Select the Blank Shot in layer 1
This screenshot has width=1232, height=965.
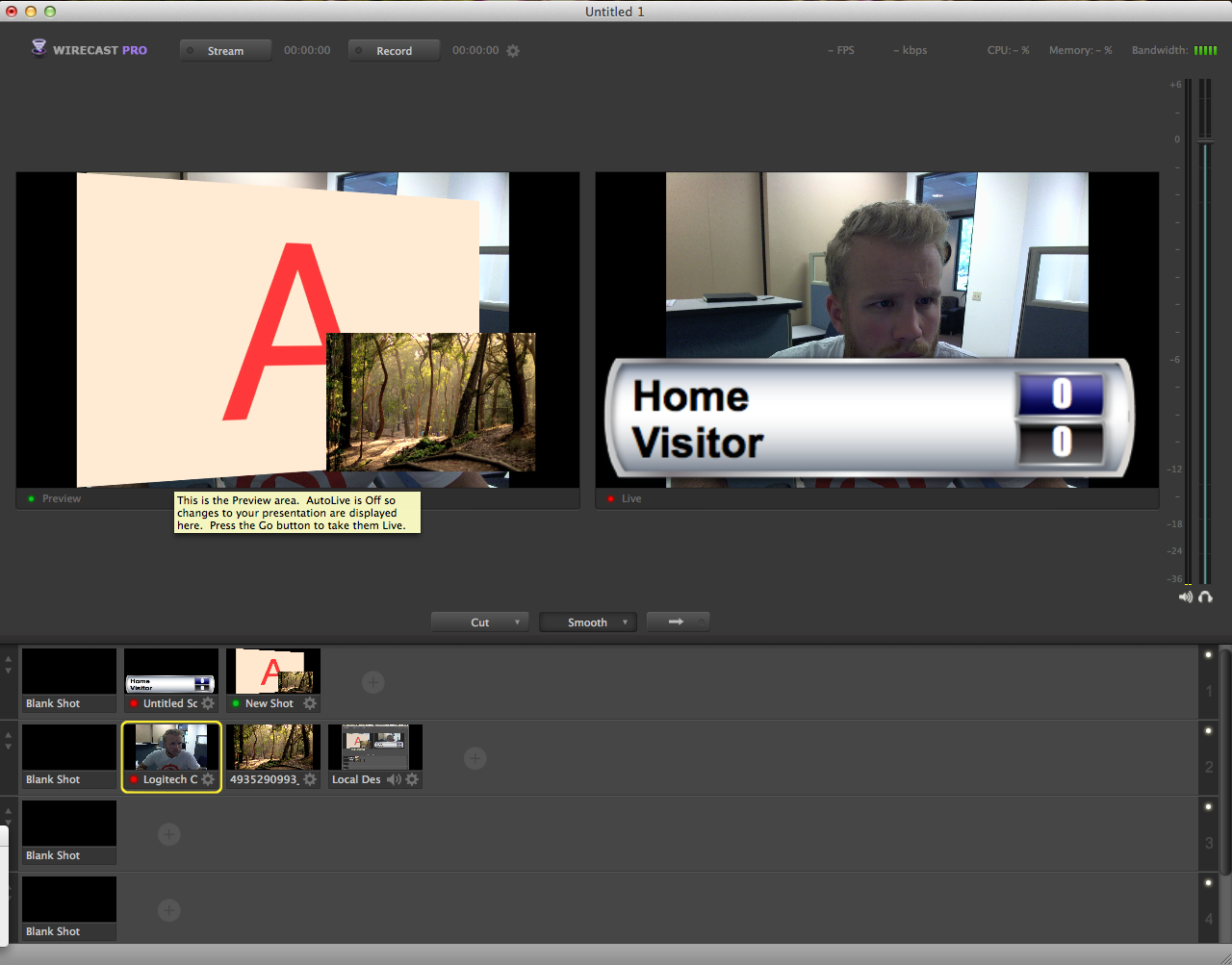pos(68,671)
